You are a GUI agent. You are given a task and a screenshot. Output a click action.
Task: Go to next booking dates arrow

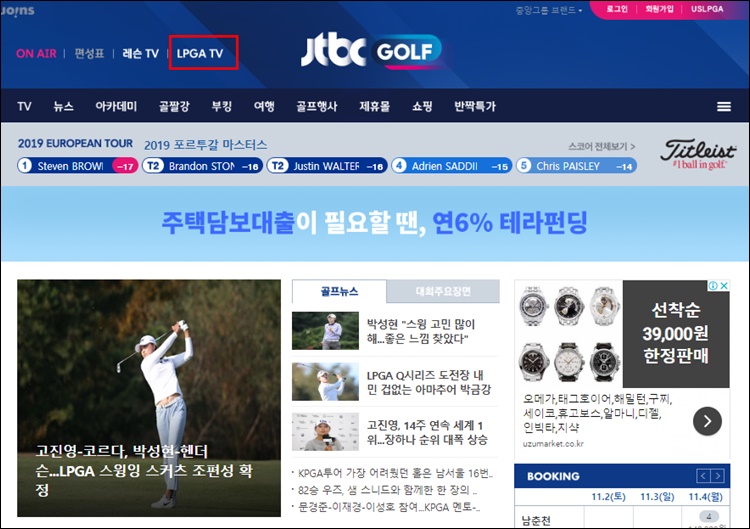[717, 476]
